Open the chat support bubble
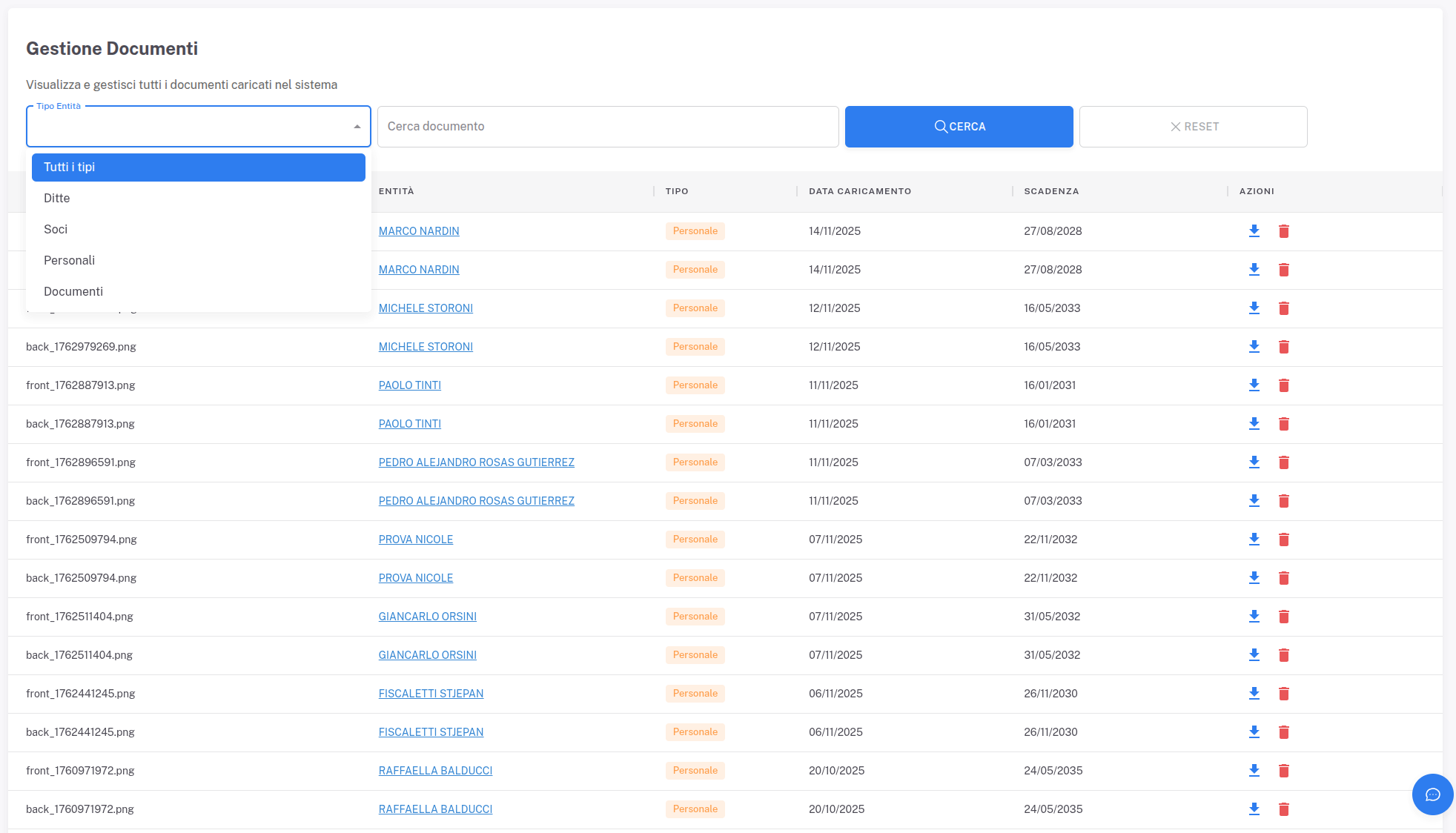 tap(1432, 794)
